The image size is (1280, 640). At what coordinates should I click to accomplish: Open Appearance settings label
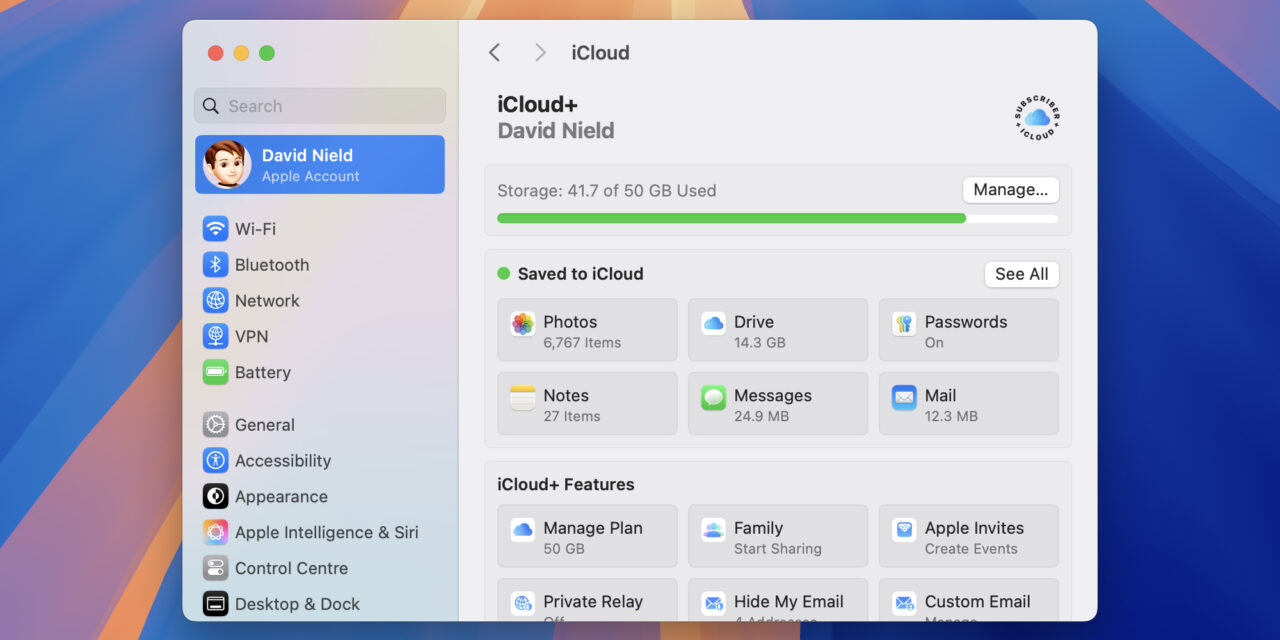pos(281,497)
